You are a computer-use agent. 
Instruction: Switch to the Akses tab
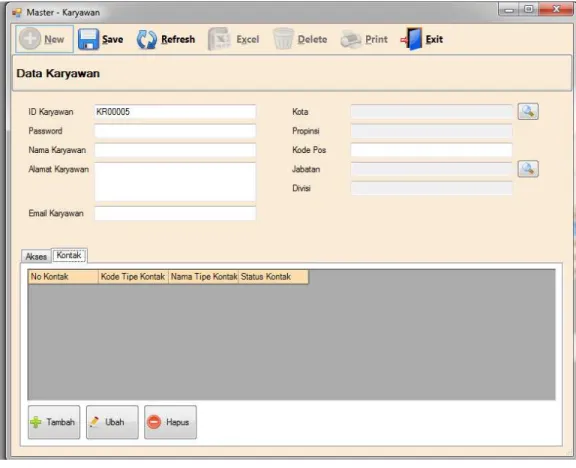pos(36,256)
